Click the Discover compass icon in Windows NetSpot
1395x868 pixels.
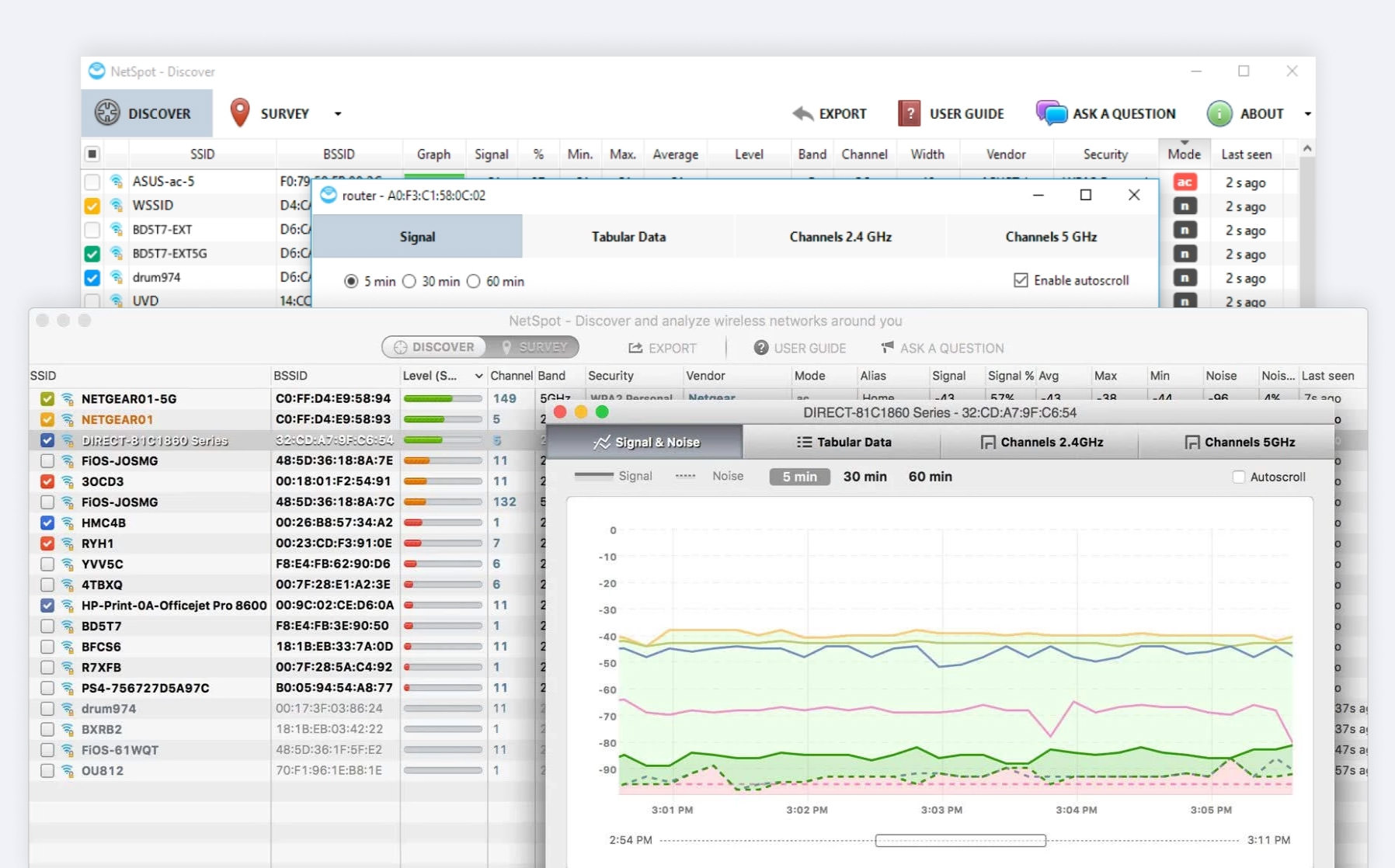pos(107,113)
